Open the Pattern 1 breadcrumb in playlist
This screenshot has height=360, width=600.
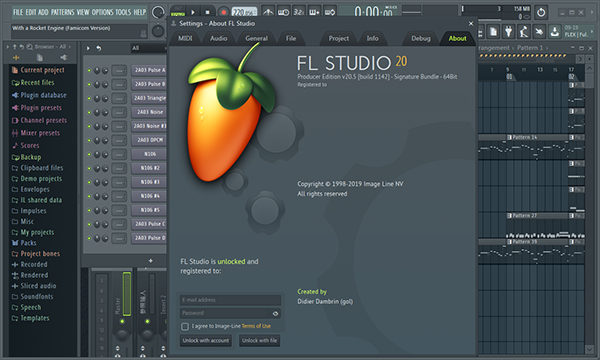point(530,48)
